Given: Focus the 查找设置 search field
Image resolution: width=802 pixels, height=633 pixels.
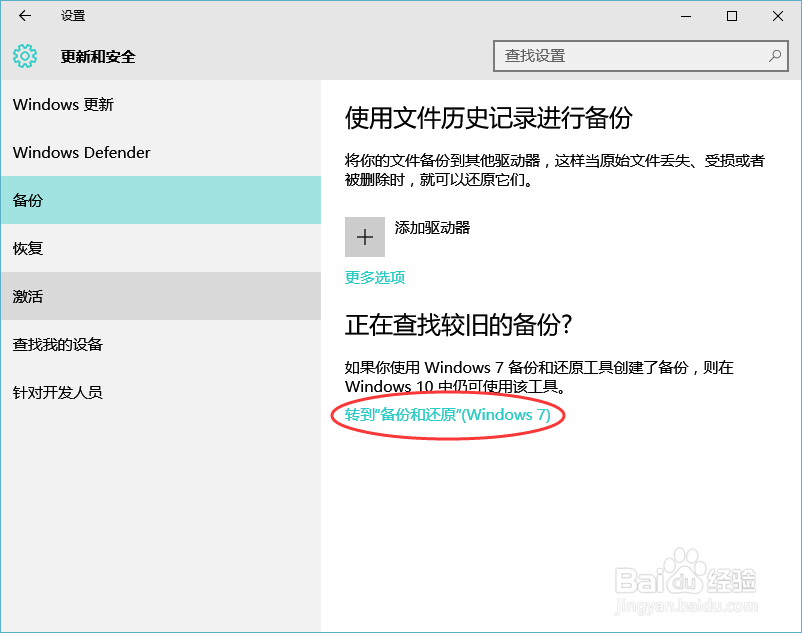Looking at the screenshot, I should click(640, 56).
